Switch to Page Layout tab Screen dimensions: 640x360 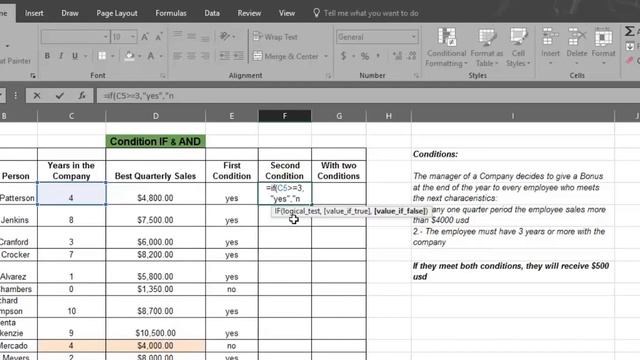click(x=117, y=13)
